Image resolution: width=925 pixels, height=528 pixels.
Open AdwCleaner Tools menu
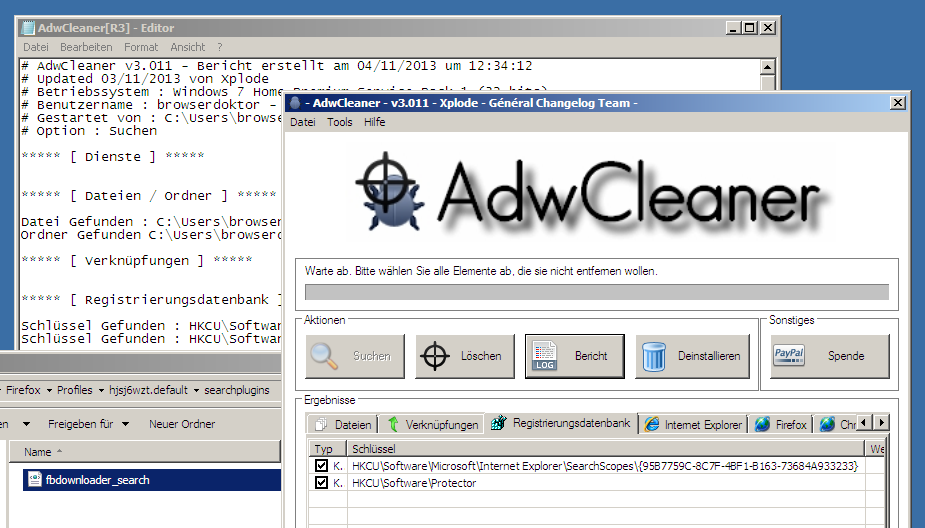click(x=340, y=122)
